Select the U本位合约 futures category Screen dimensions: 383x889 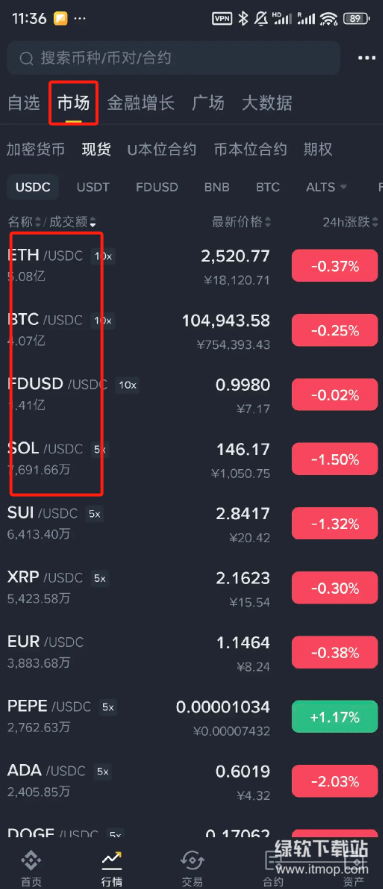[161, 150]
